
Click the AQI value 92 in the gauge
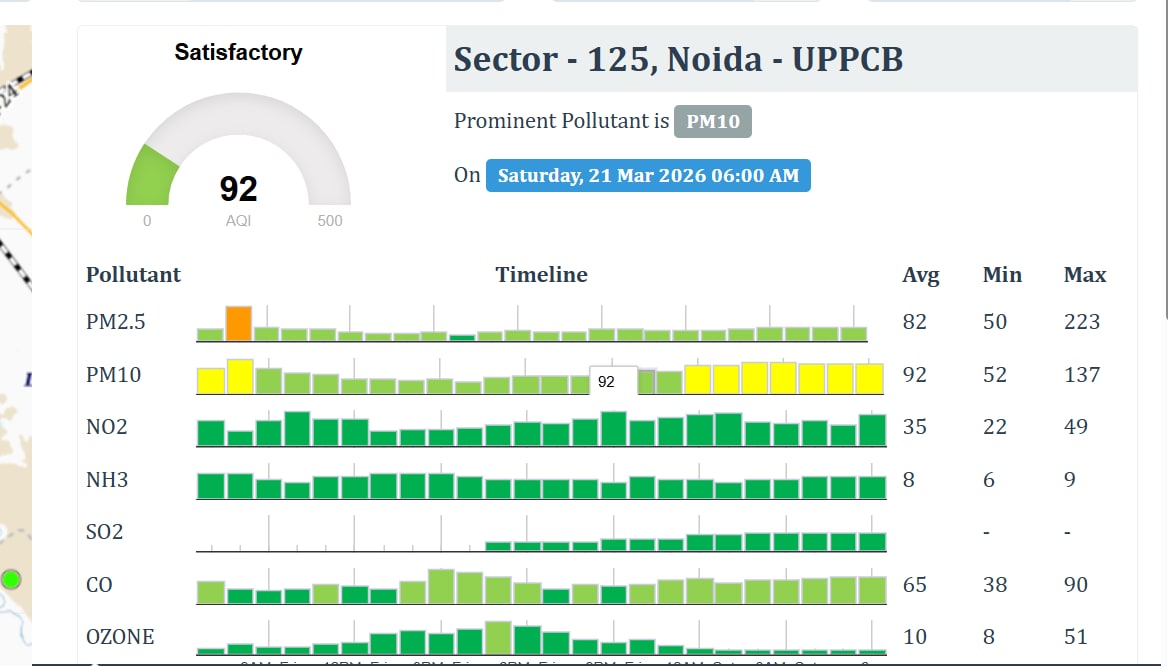[238, 189]
